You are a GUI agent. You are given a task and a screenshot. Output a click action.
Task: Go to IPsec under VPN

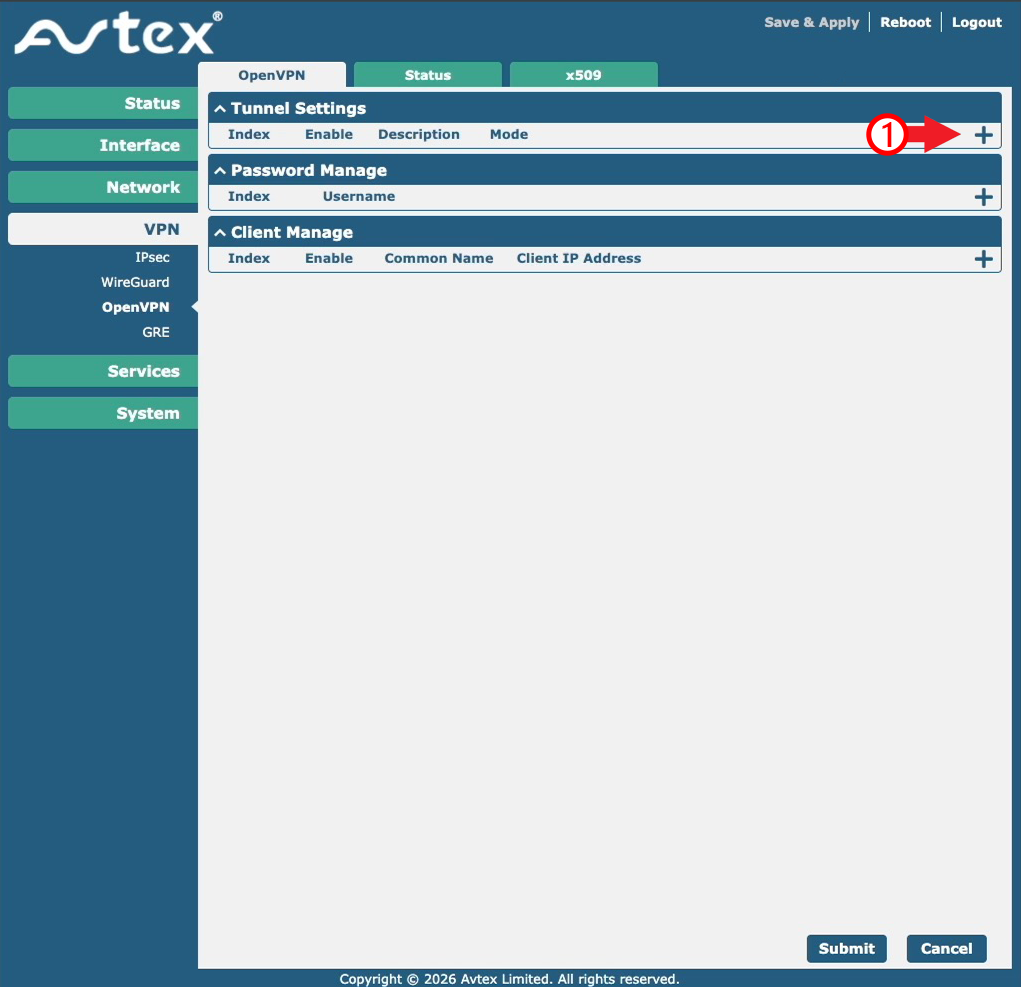click(152, 258)
